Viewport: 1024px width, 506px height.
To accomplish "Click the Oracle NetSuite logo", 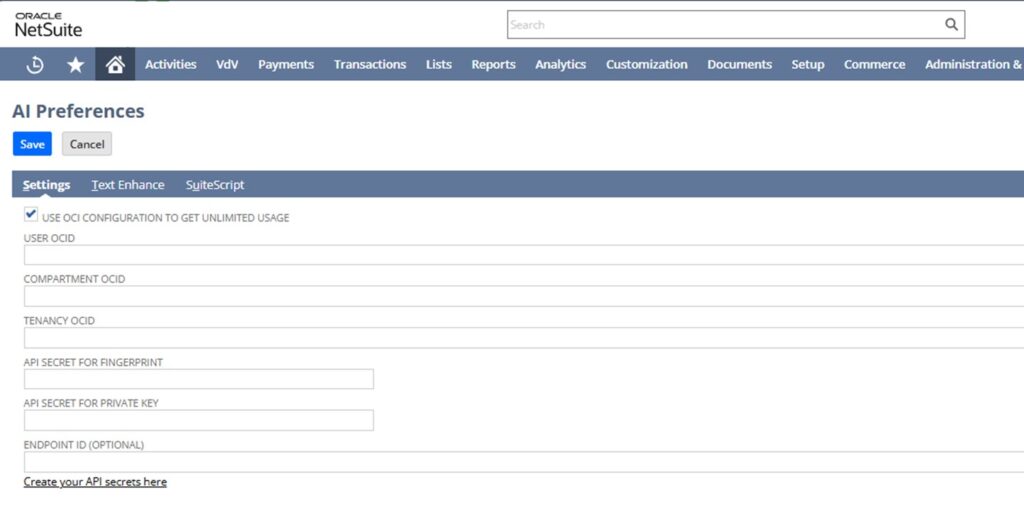I will click(48, 24).
